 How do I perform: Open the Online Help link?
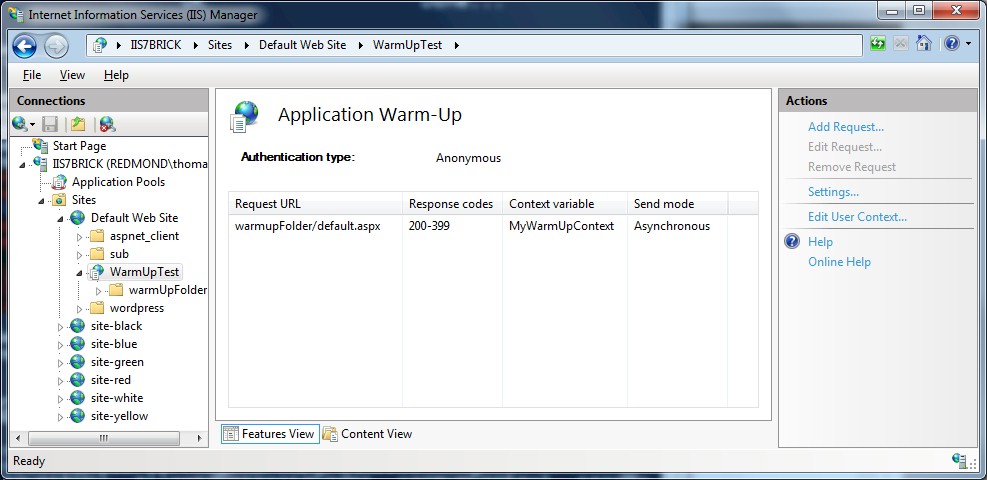[x=839, y=262]
